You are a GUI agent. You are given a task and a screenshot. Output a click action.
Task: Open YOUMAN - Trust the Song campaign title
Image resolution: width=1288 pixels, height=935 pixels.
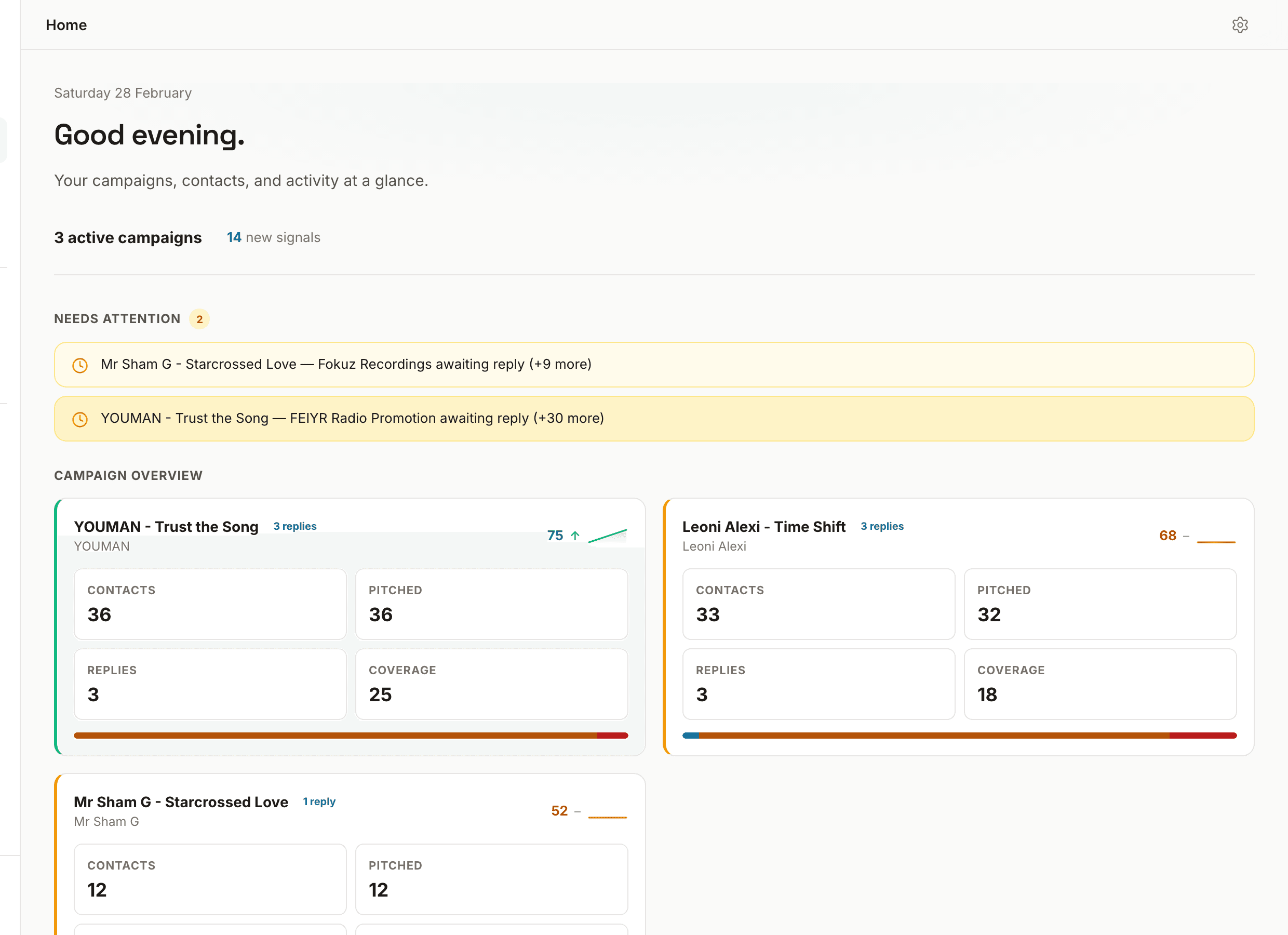[166, 527]
